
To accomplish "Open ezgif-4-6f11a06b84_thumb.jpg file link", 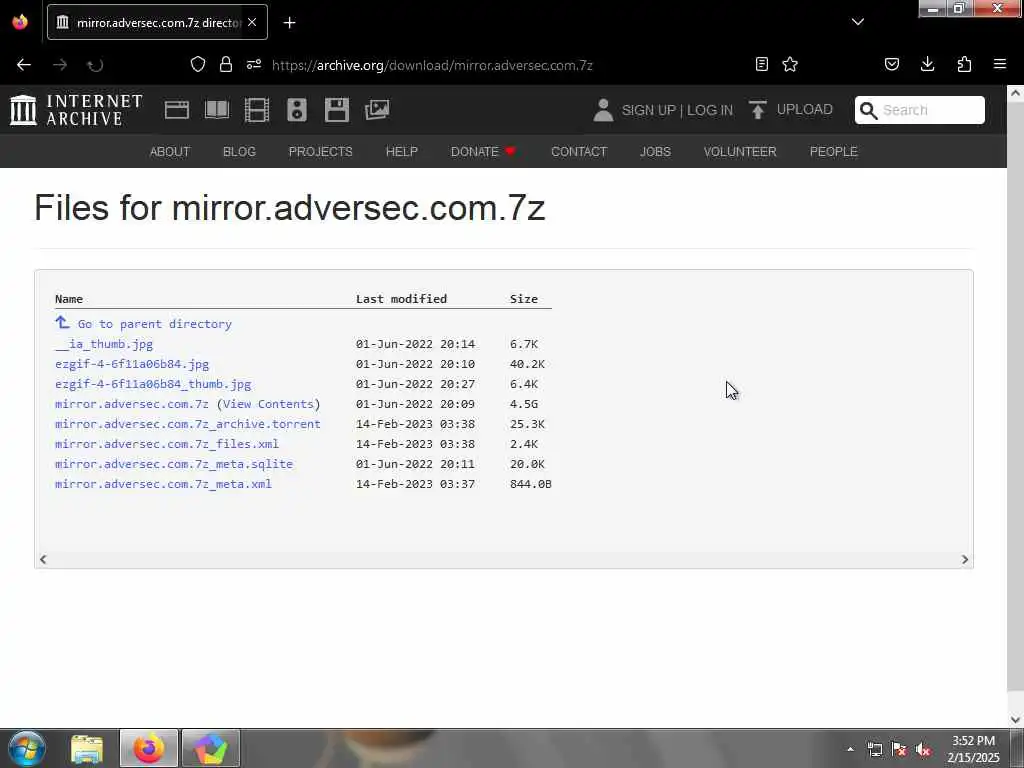I will click(x=153, y=384).
